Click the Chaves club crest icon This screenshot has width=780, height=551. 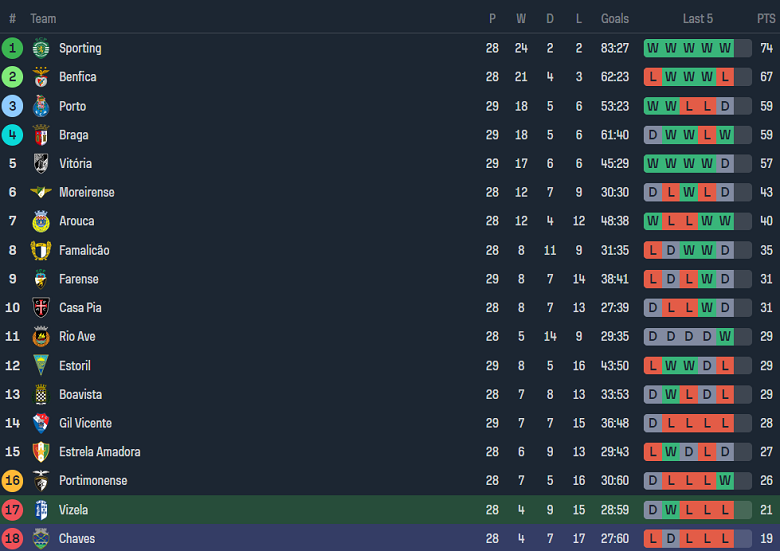(41, 539)
